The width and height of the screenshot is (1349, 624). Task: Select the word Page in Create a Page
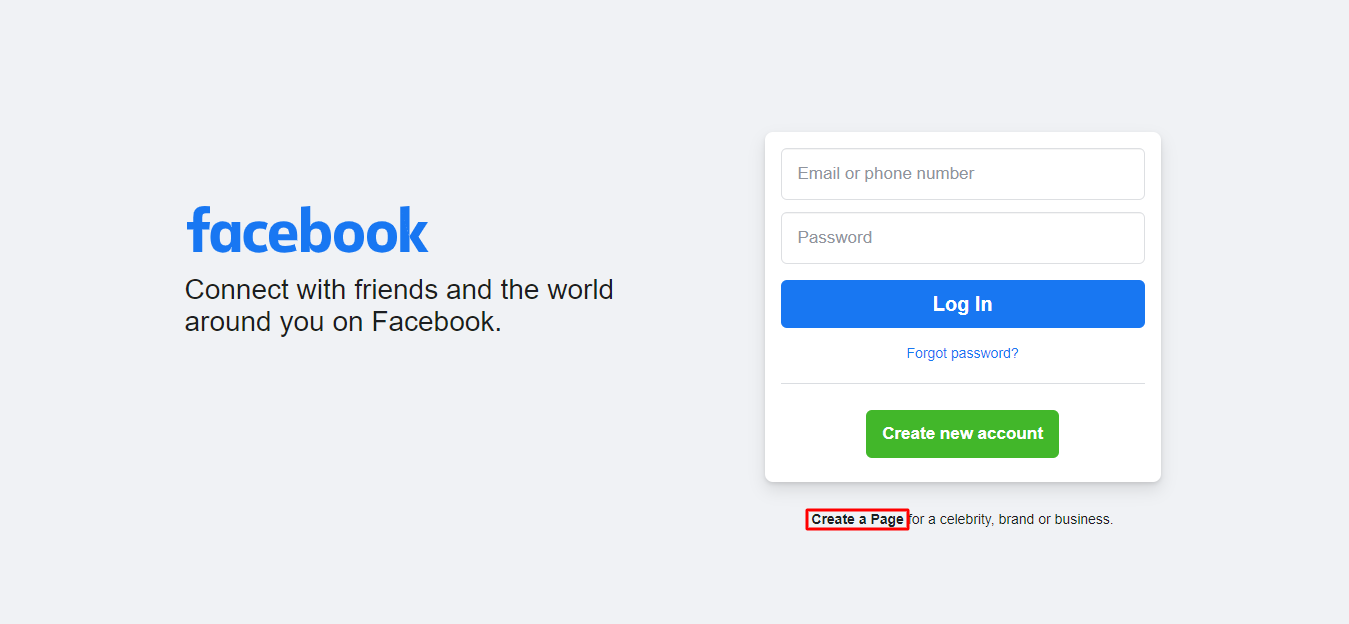887,519
